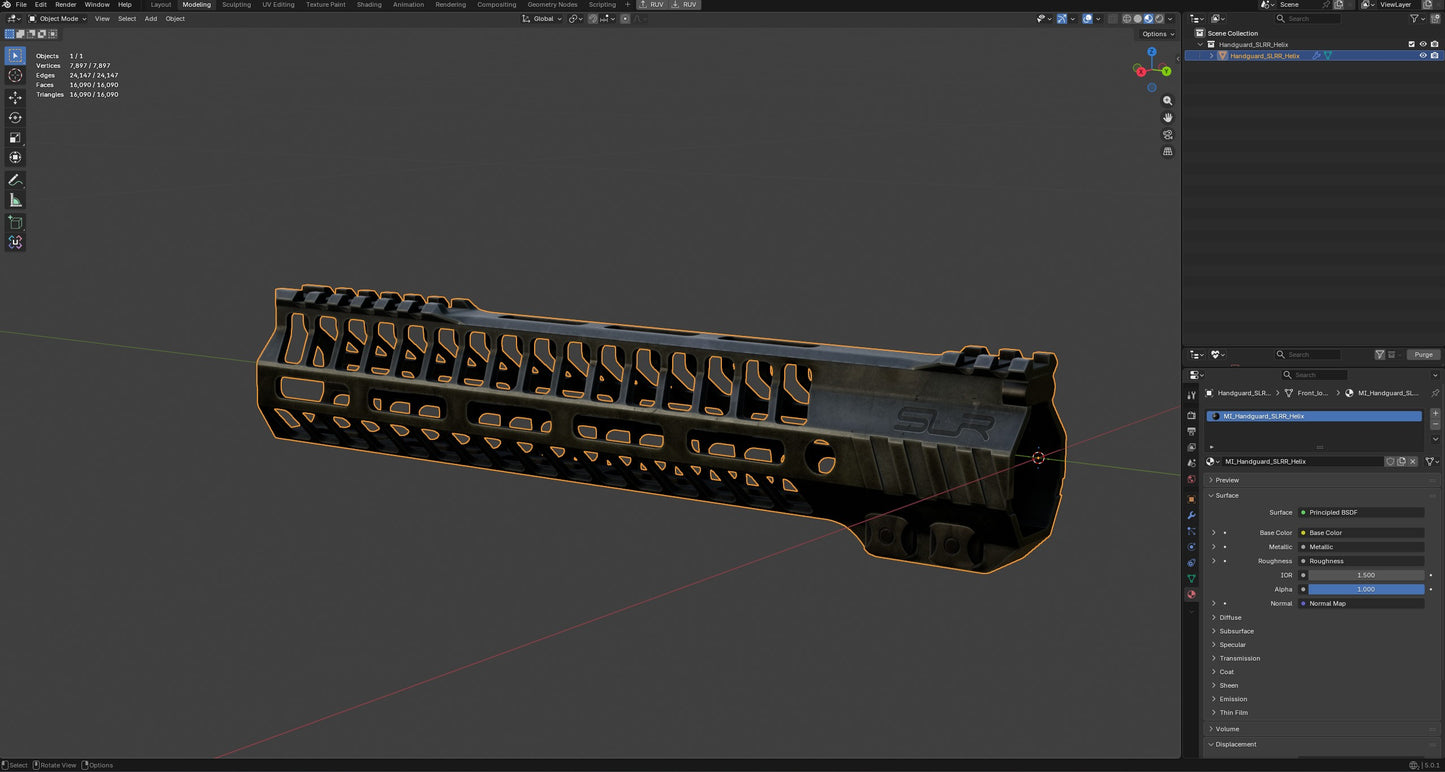Open the Render properties tab
This screenshot has height=772, width=1445.
click(x=1191, y=415)
